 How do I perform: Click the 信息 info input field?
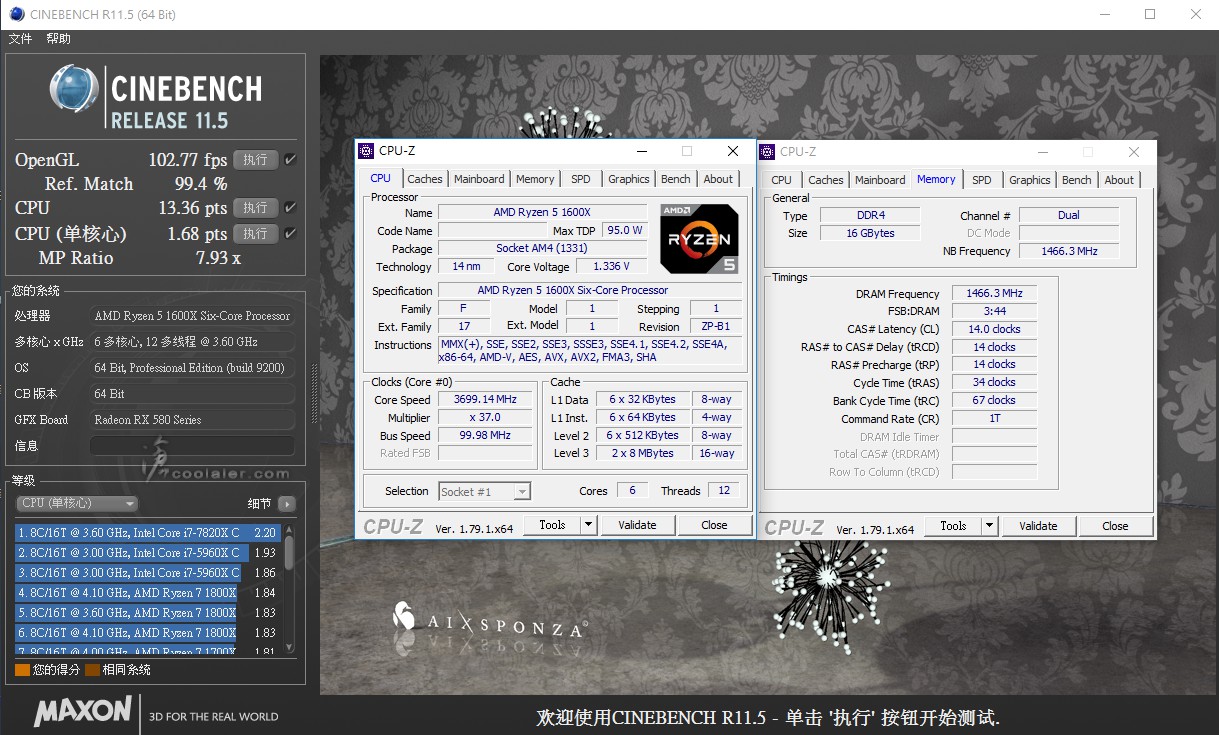194,445
